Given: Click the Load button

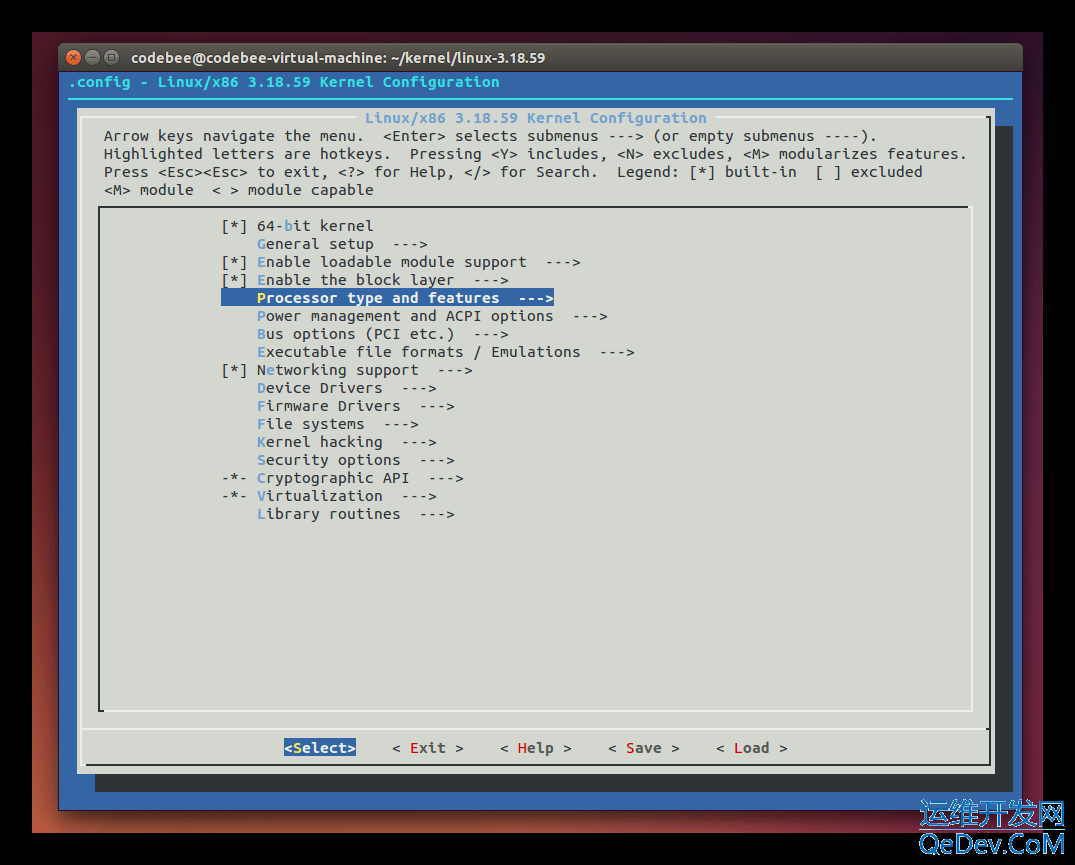Looking at the screenshot, I should pyautogui.click(x=751, y=748).
